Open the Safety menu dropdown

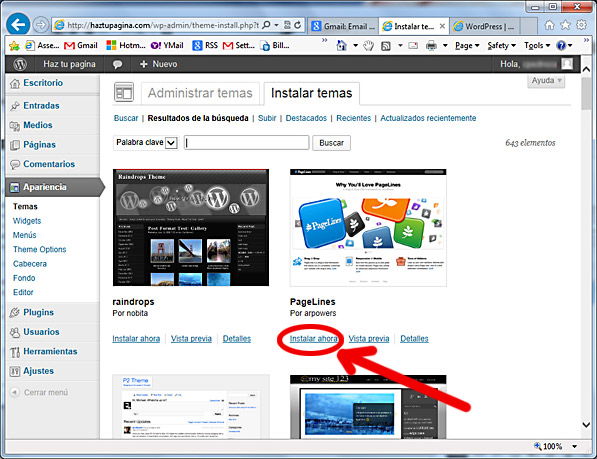pos(501,46)
